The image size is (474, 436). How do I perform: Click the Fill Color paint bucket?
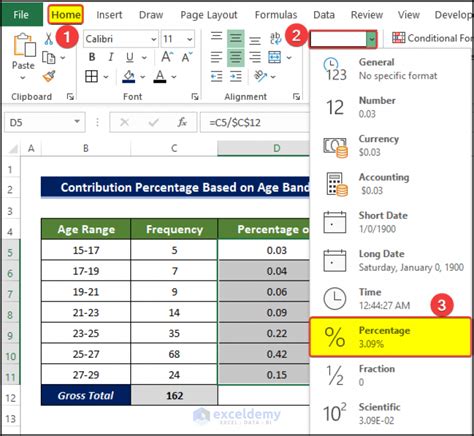point(129,76)
